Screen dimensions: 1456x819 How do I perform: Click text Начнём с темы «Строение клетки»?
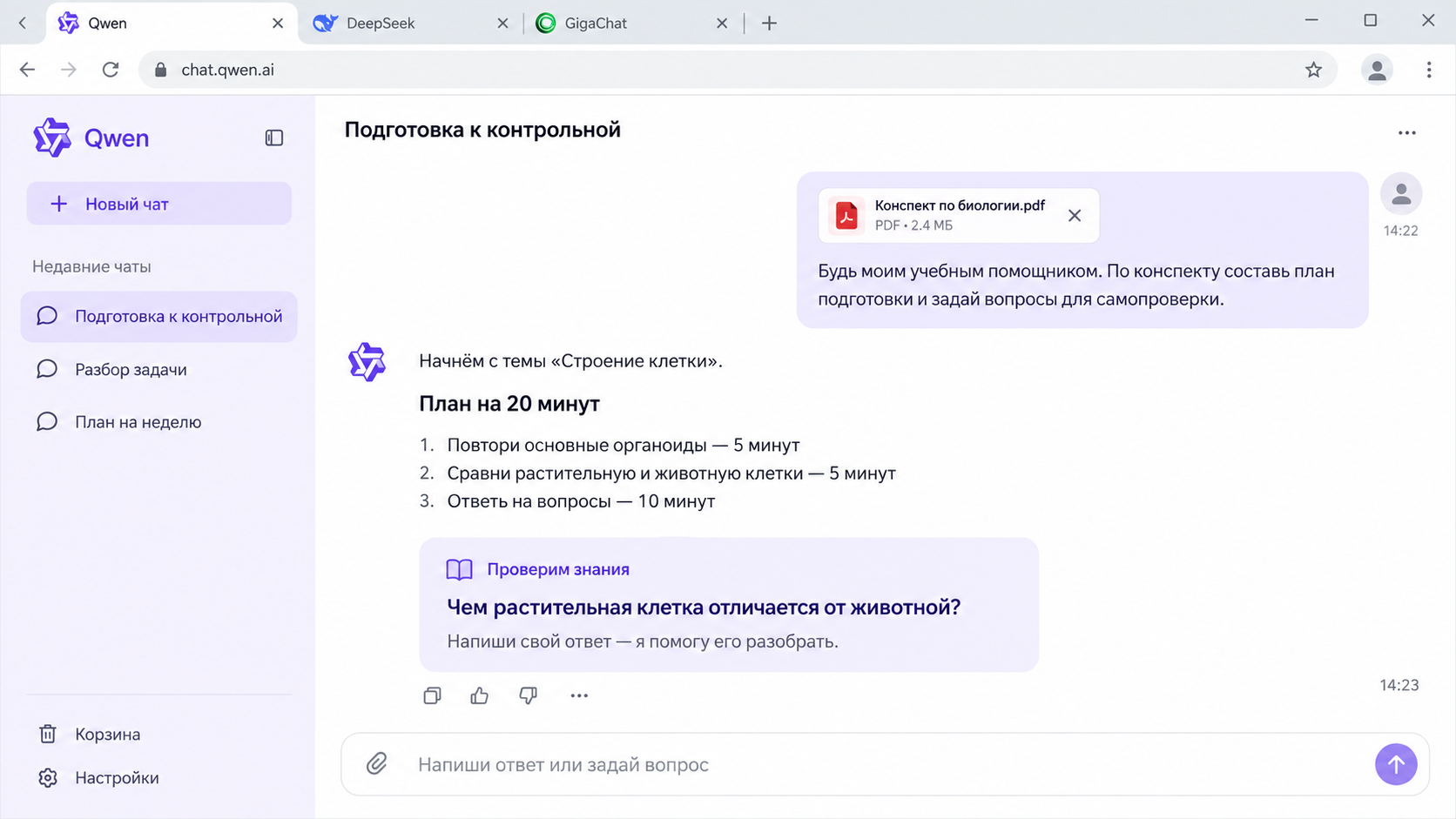coord(570,360)
